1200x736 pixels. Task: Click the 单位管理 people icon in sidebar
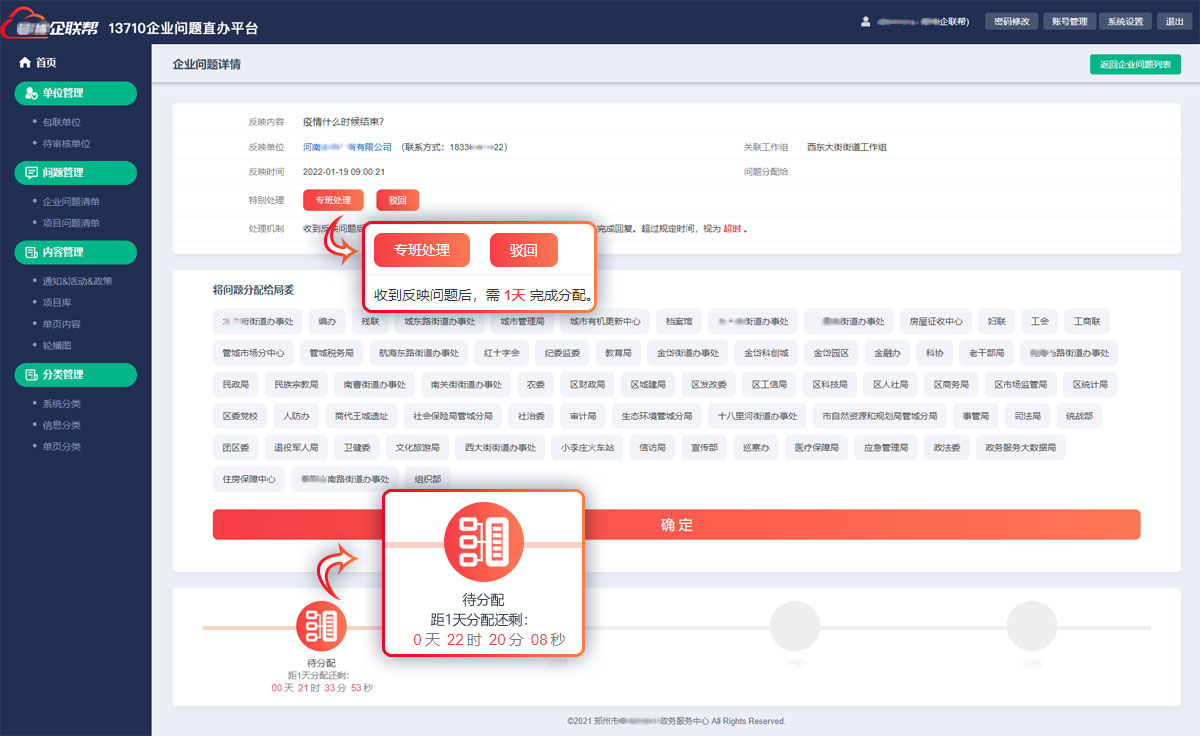point(31,94)
